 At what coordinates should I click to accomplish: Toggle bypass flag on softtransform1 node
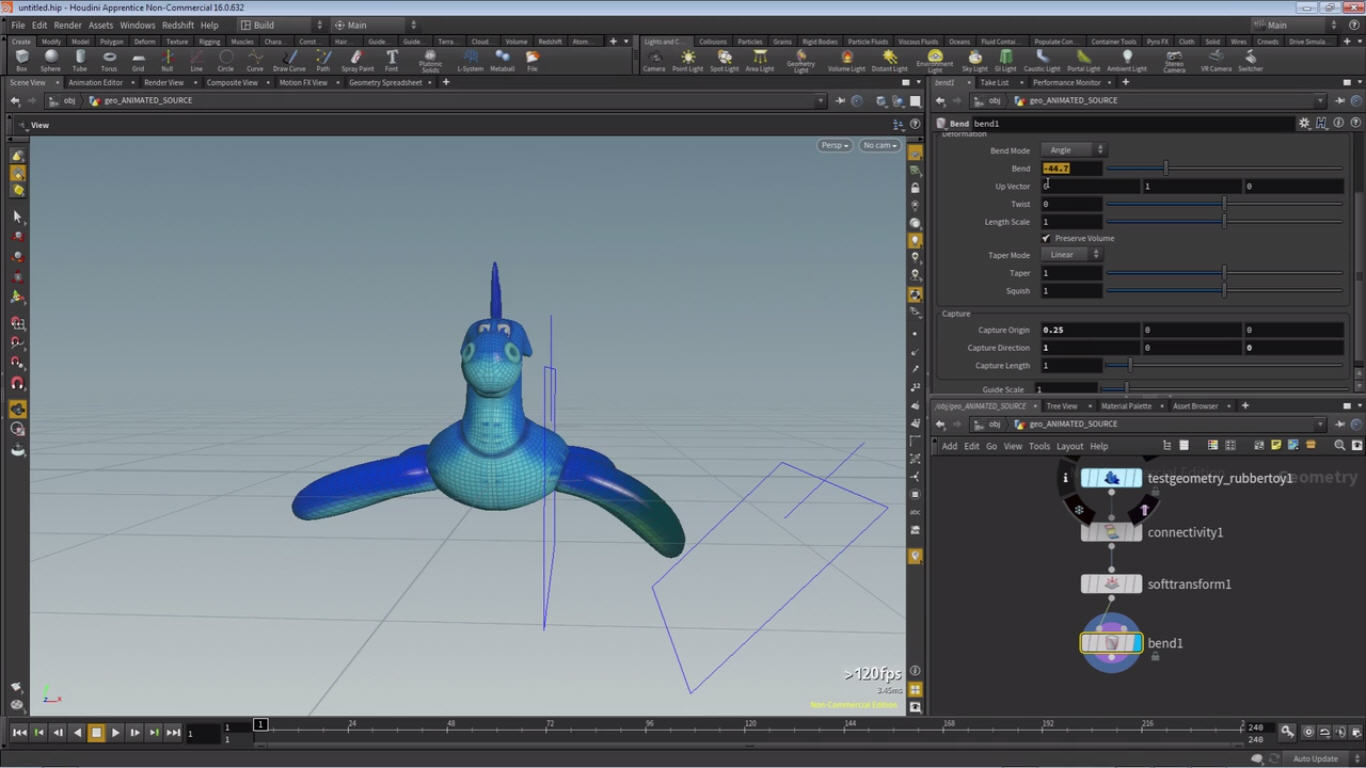[x=1087, y=584]
